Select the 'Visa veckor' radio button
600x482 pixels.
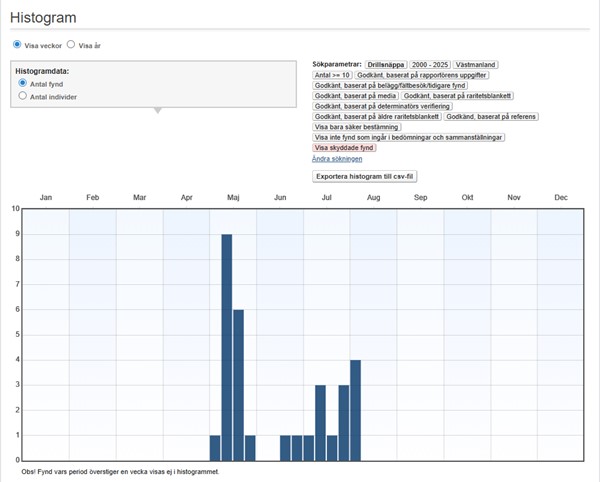click(x=17, y=45)
